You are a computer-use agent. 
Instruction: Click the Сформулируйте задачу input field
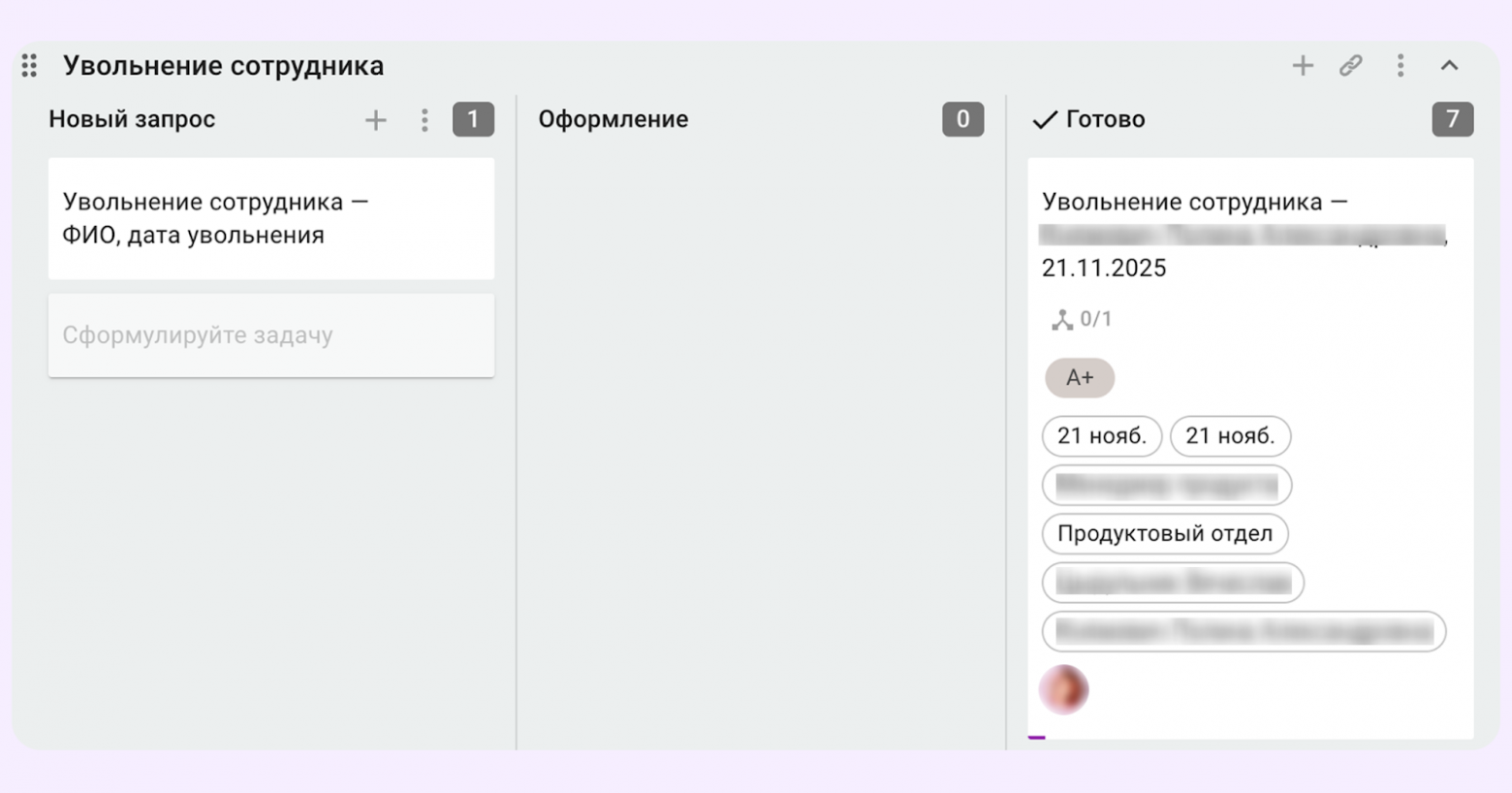pyautogui.click(x=270, y=335)
